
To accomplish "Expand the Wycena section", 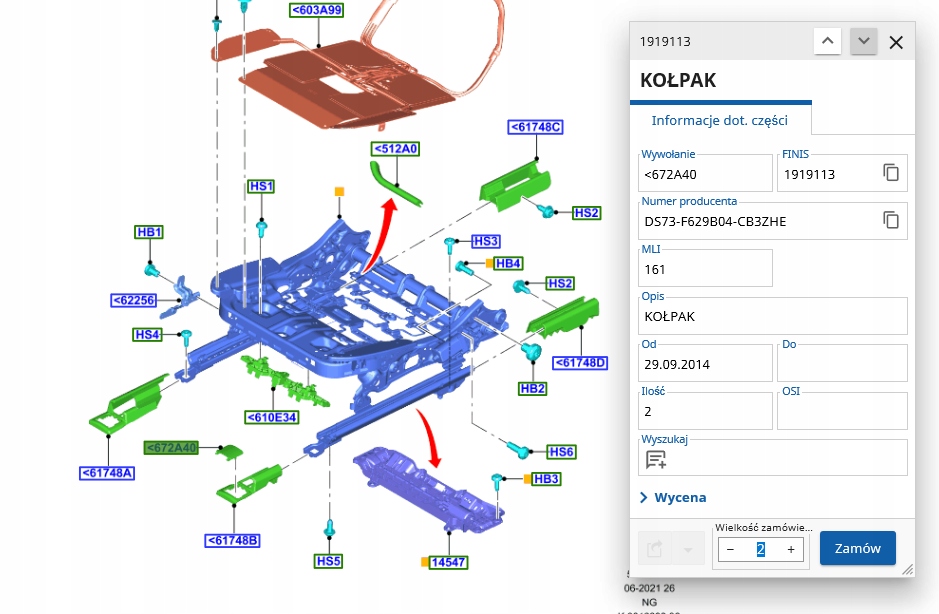I will pyautogui.click(x=674, y=497).
